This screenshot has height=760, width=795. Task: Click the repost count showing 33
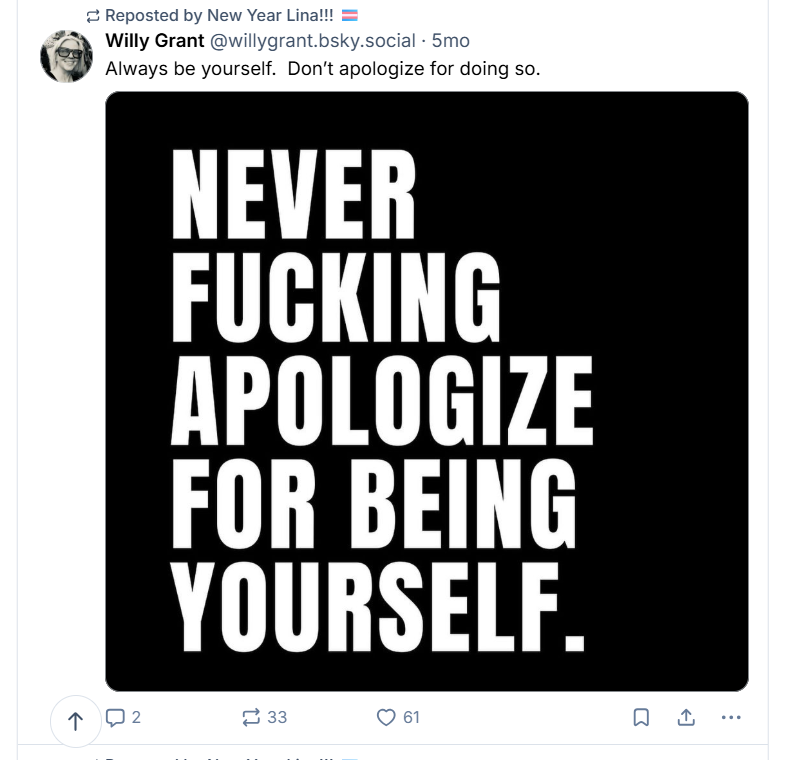click(x=277, y=717)
